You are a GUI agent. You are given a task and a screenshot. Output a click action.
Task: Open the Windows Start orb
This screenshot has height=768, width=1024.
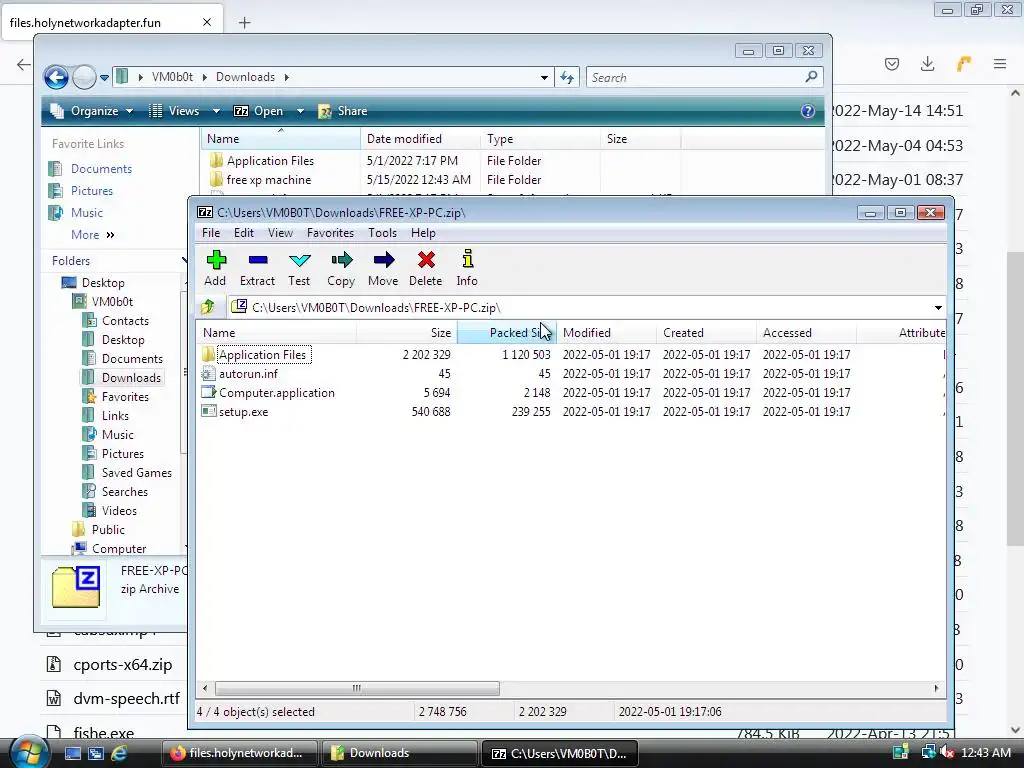point(28,752)
